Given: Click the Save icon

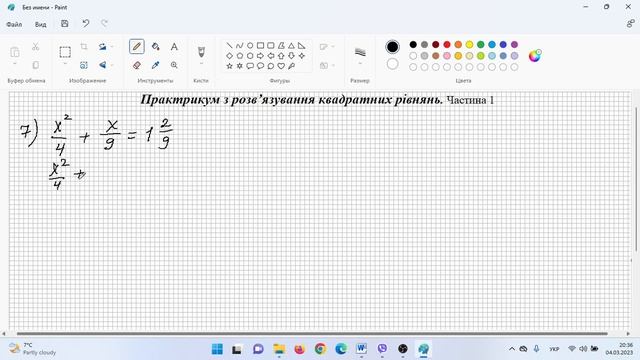Looking at the screenshot, I should click(64, 24).
